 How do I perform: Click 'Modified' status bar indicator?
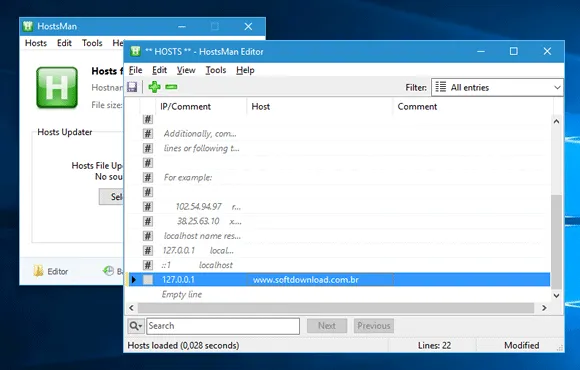coord(522,346)
